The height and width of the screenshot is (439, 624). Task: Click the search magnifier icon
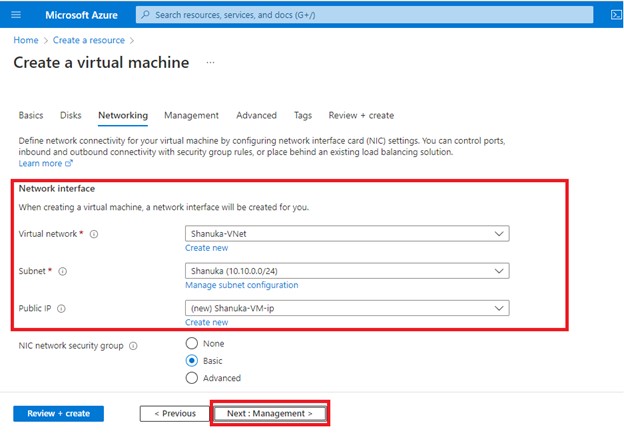point(146,15)
